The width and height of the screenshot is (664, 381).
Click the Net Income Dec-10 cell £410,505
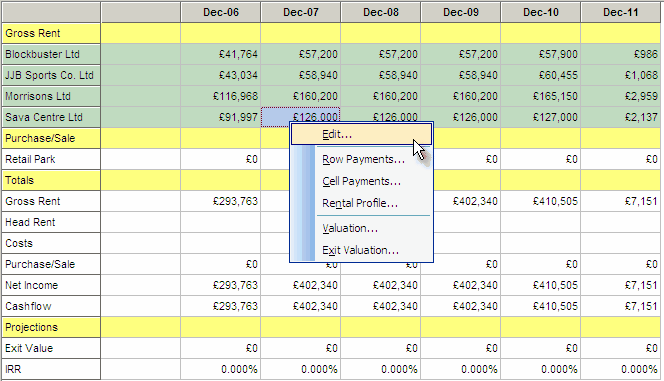point(541,285)
